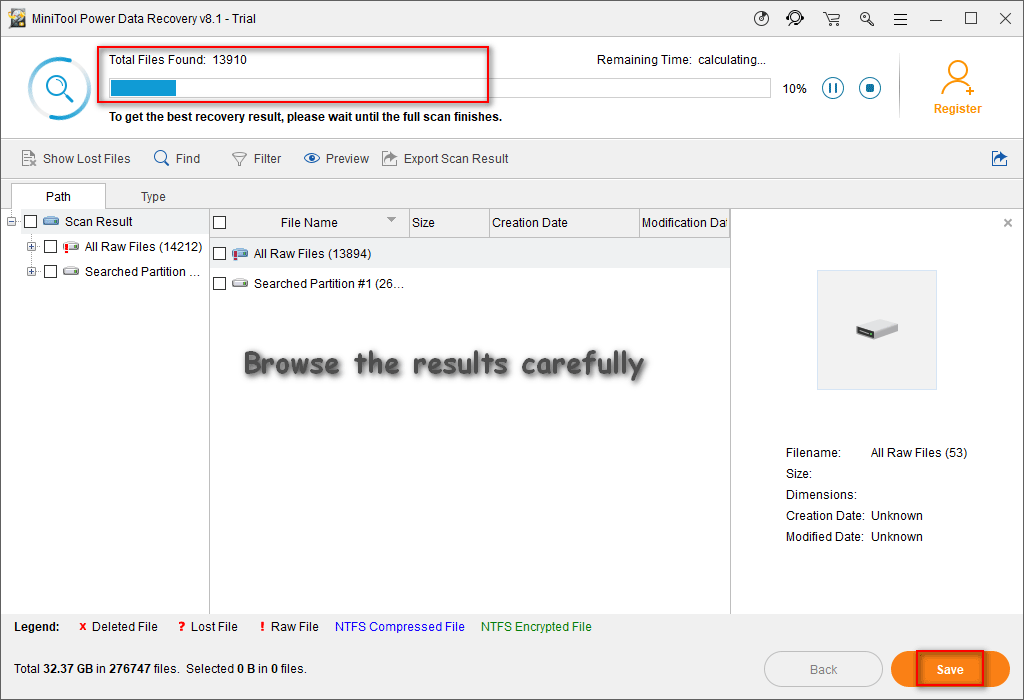
Task: Click Lost File legend entry
Action: tap(208, 627)
